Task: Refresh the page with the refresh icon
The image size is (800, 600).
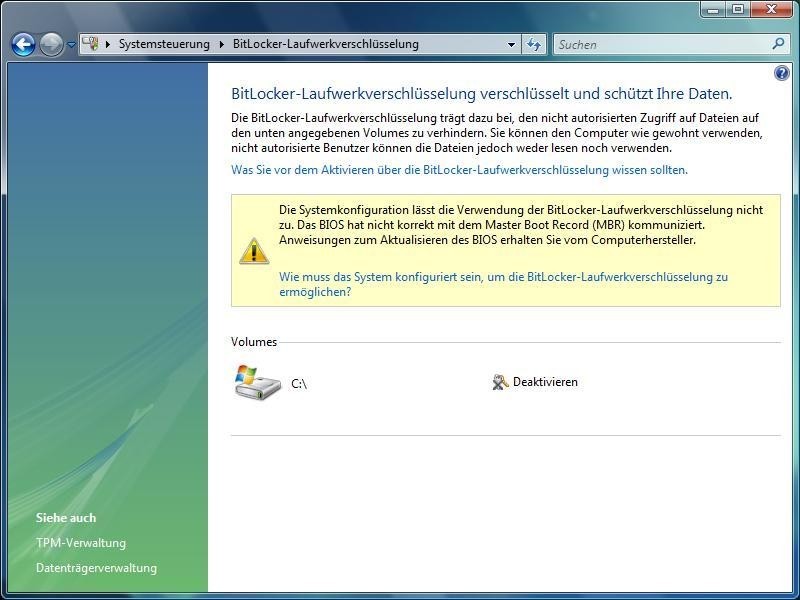Action: pyautogui.click(x=532, y=44)
